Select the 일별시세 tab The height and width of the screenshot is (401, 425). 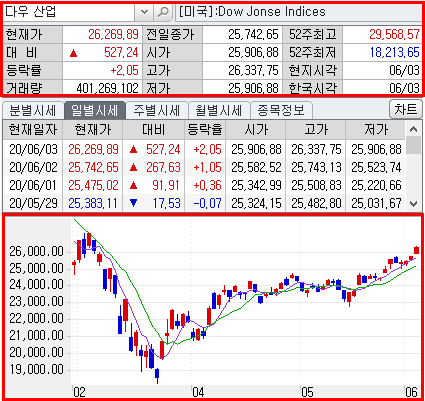click(x=95, y=110)
